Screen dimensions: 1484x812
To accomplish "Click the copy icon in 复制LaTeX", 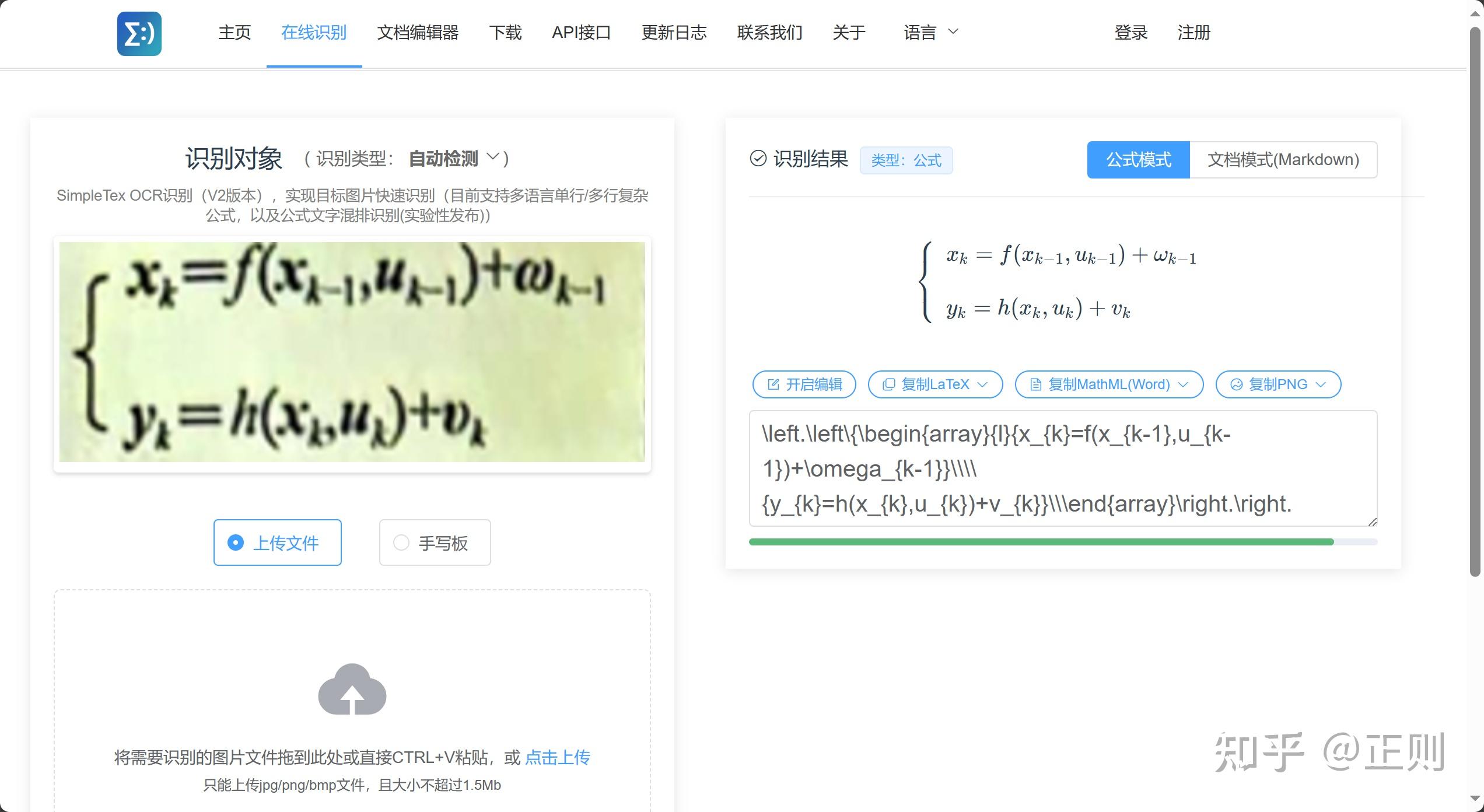I will (888, 384).
